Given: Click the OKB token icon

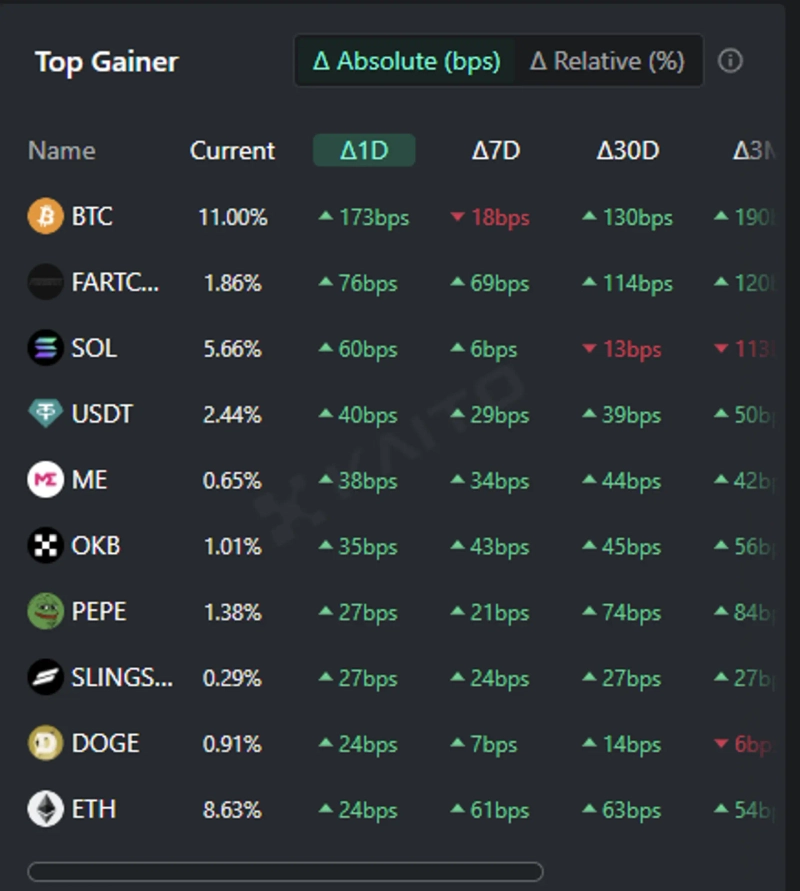Looking at the screenshot, I should [x=45, y=546].
